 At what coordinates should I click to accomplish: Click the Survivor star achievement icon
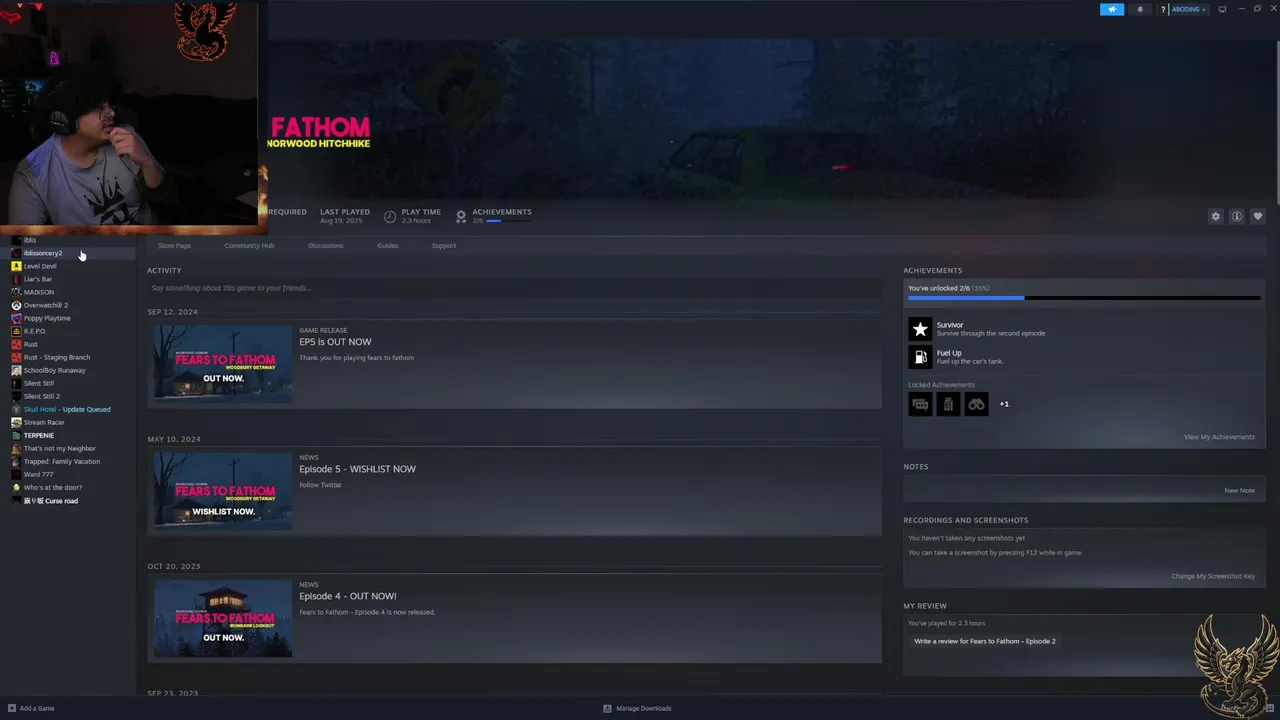(920, 329)
